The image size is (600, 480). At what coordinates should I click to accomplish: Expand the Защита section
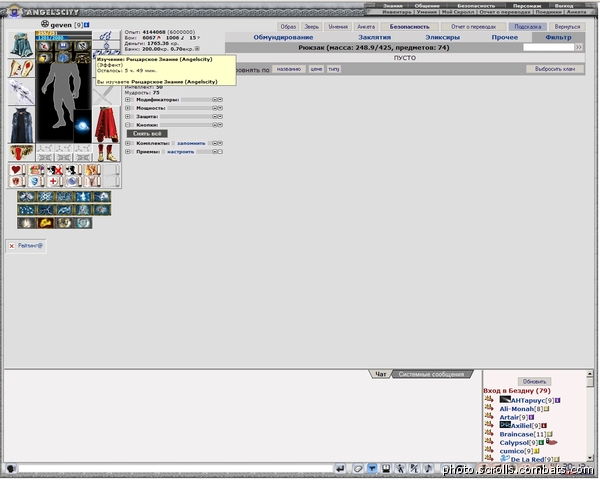(128, 116)
